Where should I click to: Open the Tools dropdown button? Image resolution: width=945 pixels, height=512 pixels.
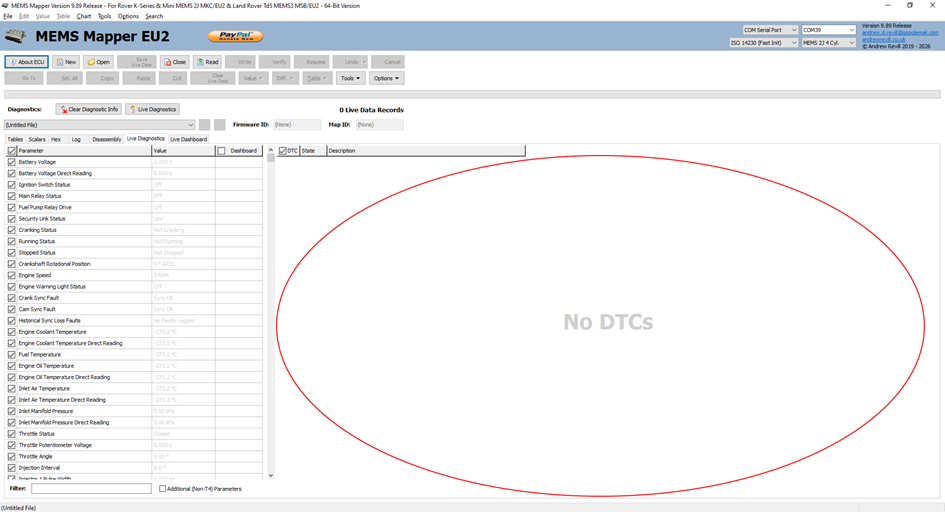click(x=350, y=78)
